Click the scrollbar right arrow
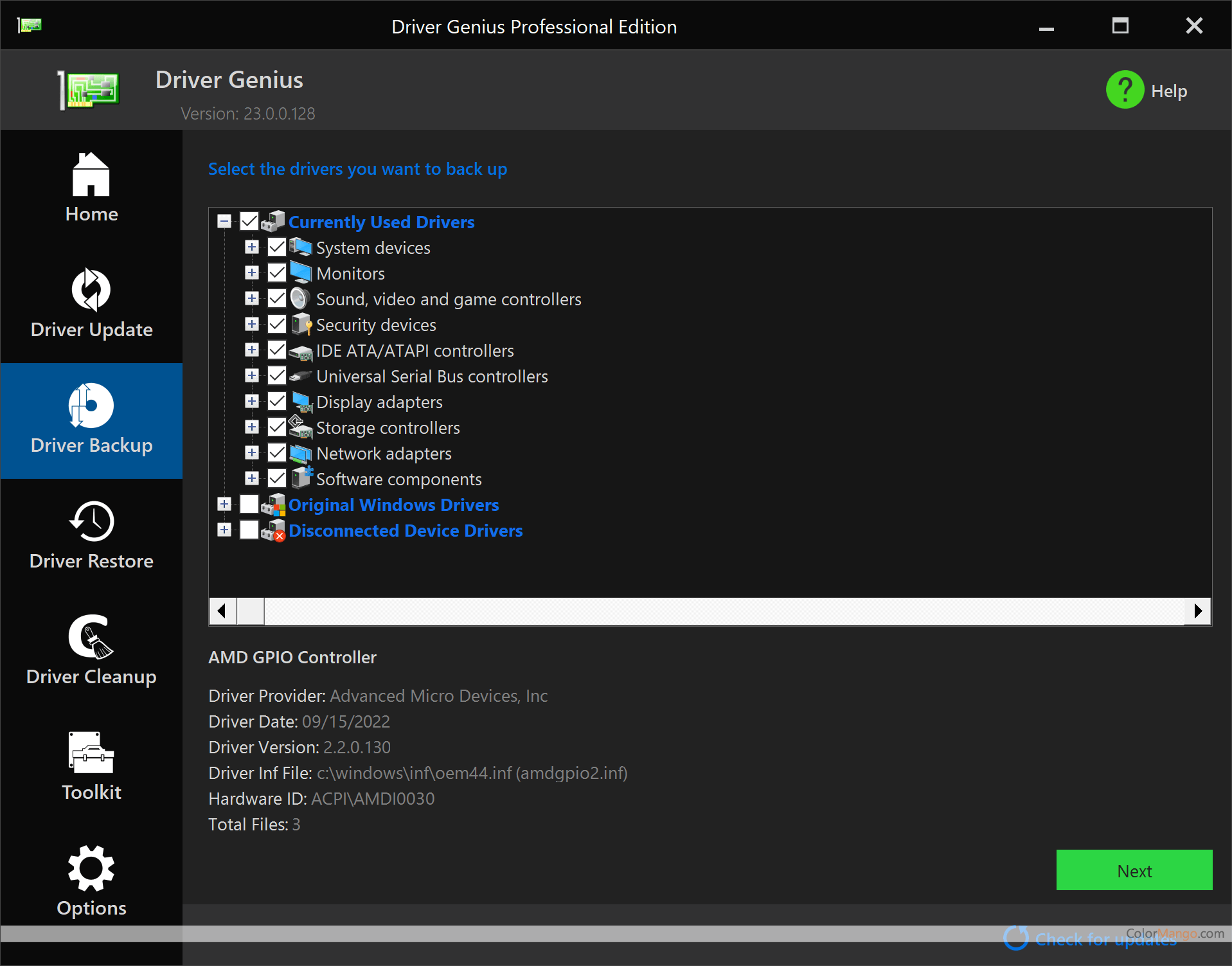This screenshot has height=966, width=1232. (x=1197, y=611)
